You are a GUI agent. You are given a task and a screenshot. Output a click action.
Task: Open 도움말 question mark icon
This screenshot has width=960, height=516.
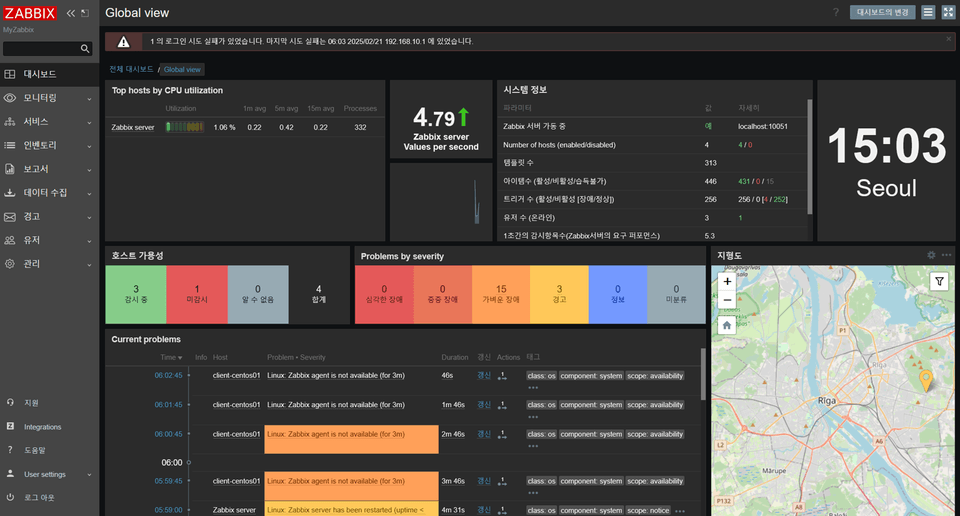coord(10,450)
